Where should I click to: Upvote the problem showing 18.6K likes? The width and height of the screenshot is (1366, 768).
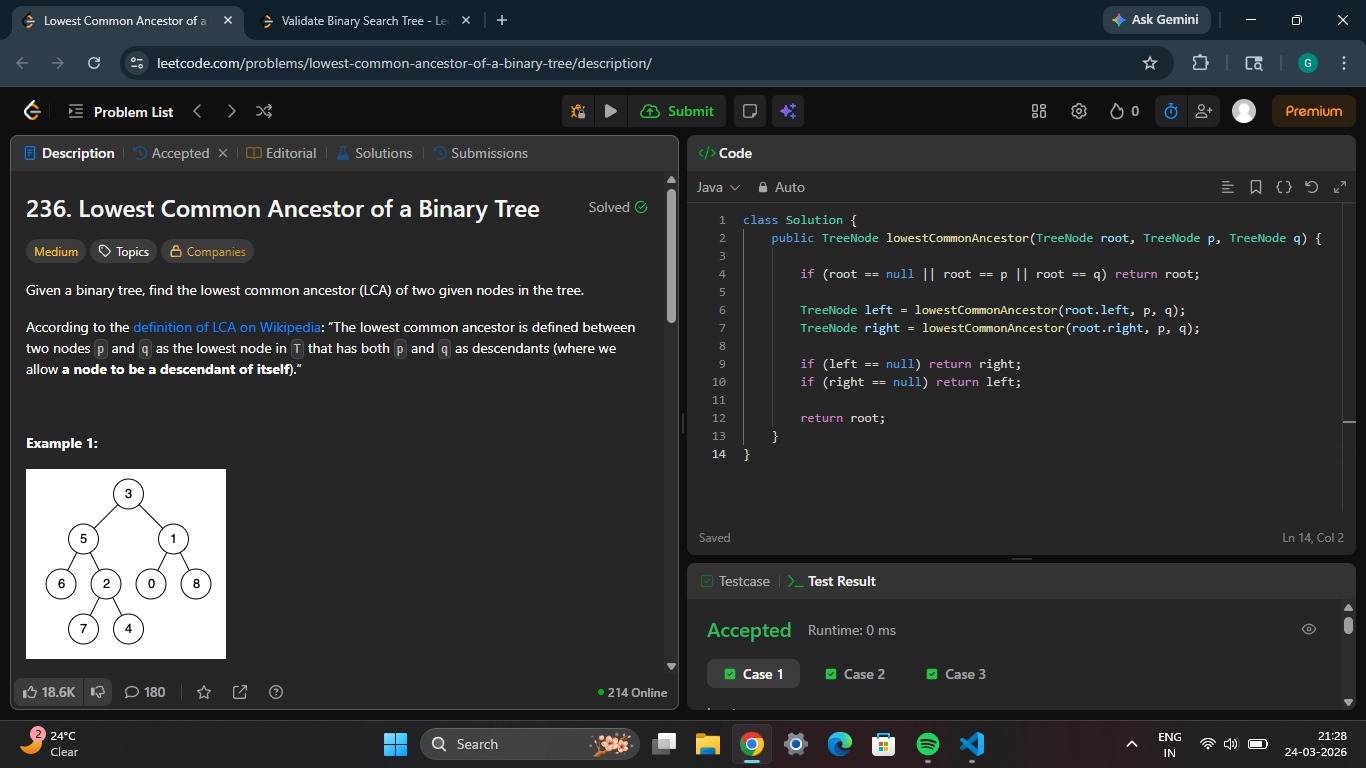point(48,692)
